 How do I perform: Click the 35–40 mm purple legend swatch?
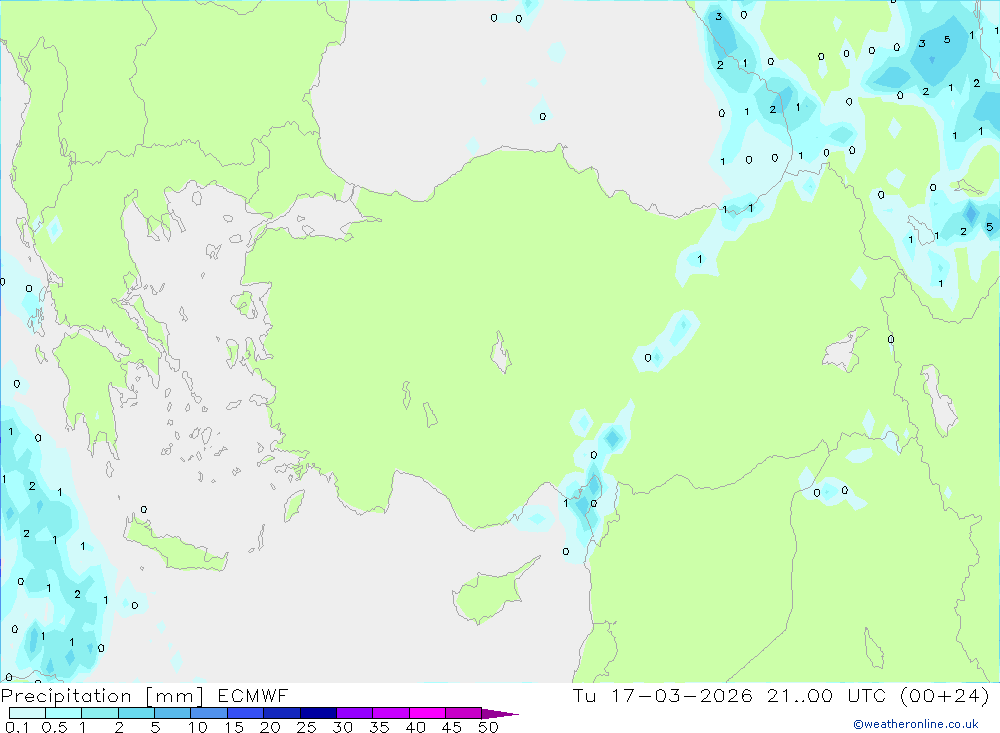391,713
